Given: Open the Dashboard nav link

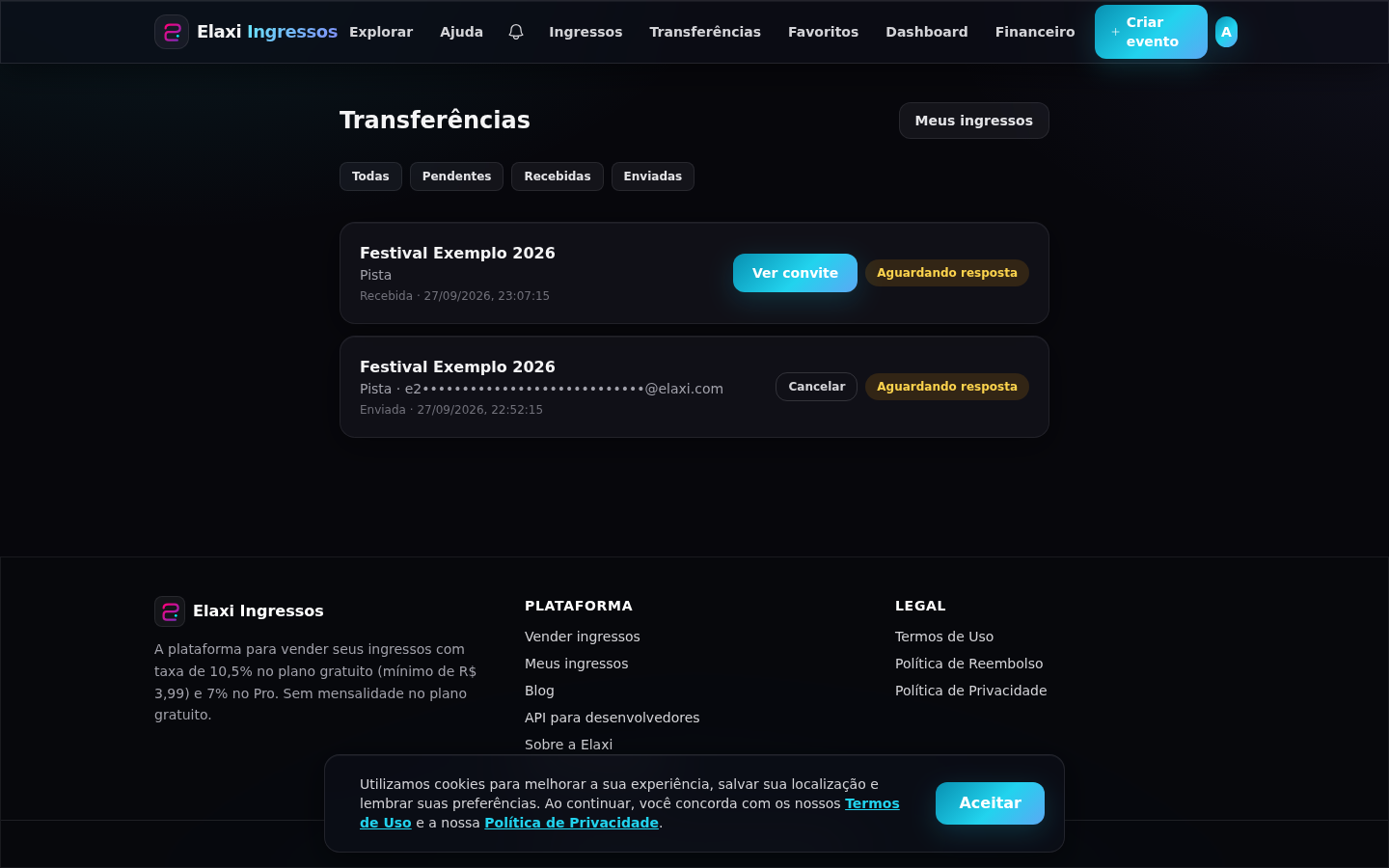Looking at the screenshot, I should [927, 32].
